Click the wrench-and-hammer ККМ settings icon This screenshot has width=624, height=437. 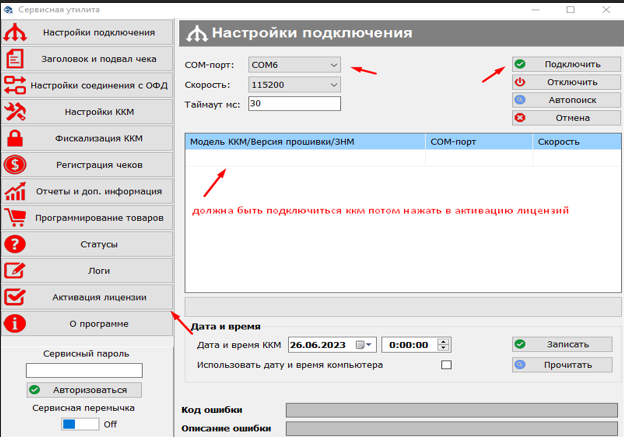coord(15,111)
